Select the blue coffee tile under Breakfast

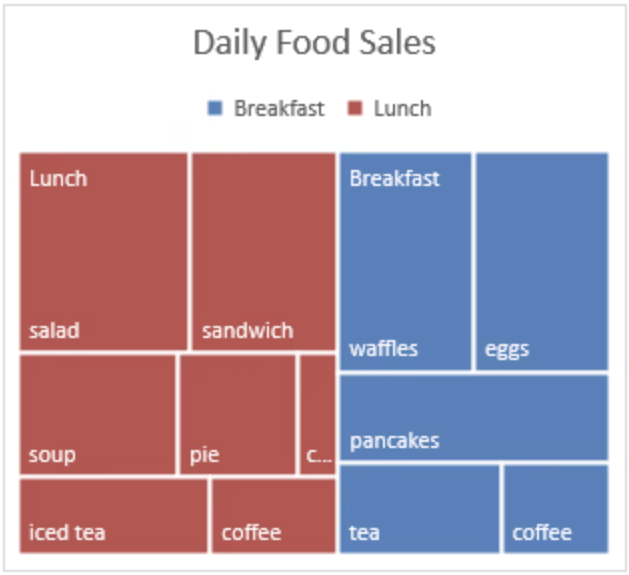coord(555,508)
